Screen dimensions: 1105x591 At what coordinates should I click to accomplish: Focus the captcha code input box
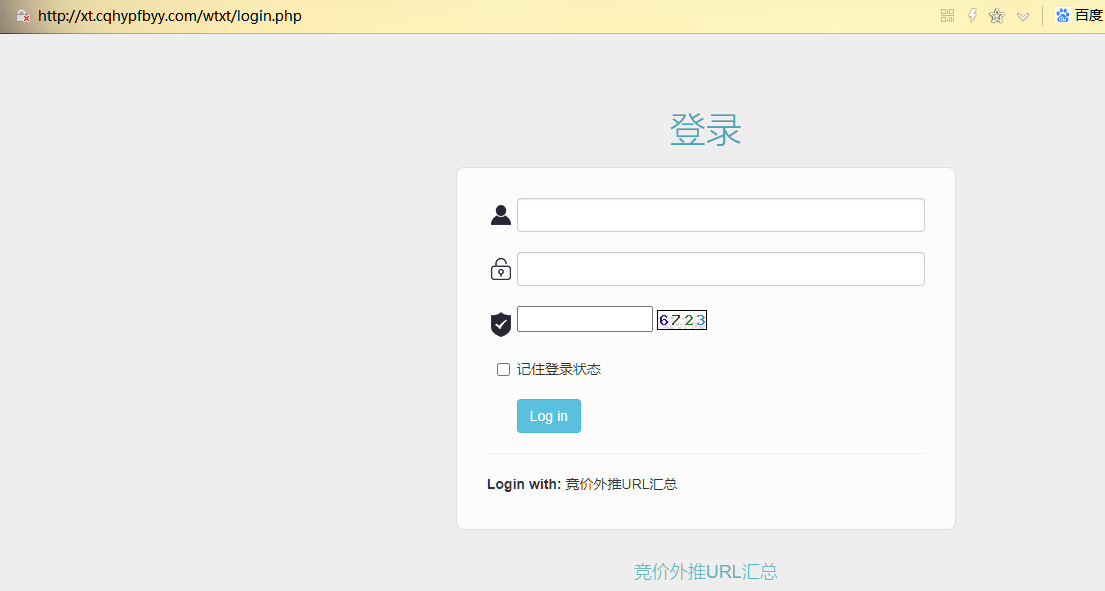[x=584, y=319]
